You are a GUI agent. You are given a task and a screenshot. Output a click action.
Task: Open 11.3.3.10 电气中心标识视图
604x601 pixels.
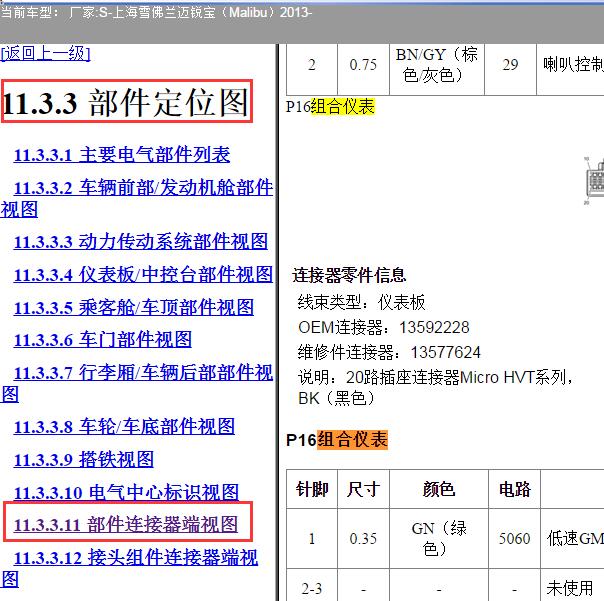[x=126, y=492]
